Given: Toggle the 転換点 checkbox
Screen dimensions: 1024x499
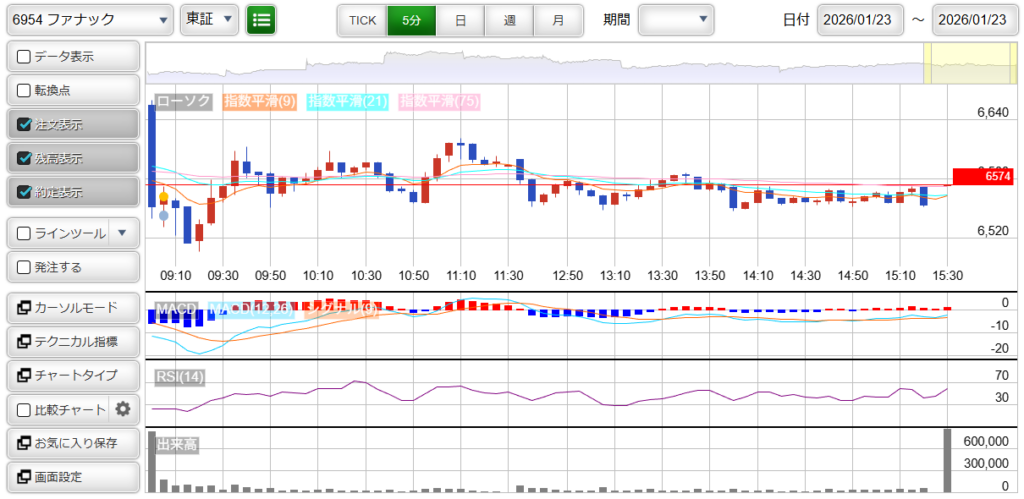Looking at the screenshot, I should point(25,90).
